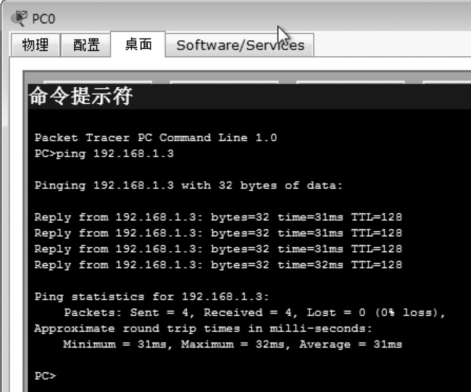Click the 'Pinging 192.168.1.3 with 32 bytes' line
Image resolution: width=471 pixels, height=392 pixels.
coord(188,185)
